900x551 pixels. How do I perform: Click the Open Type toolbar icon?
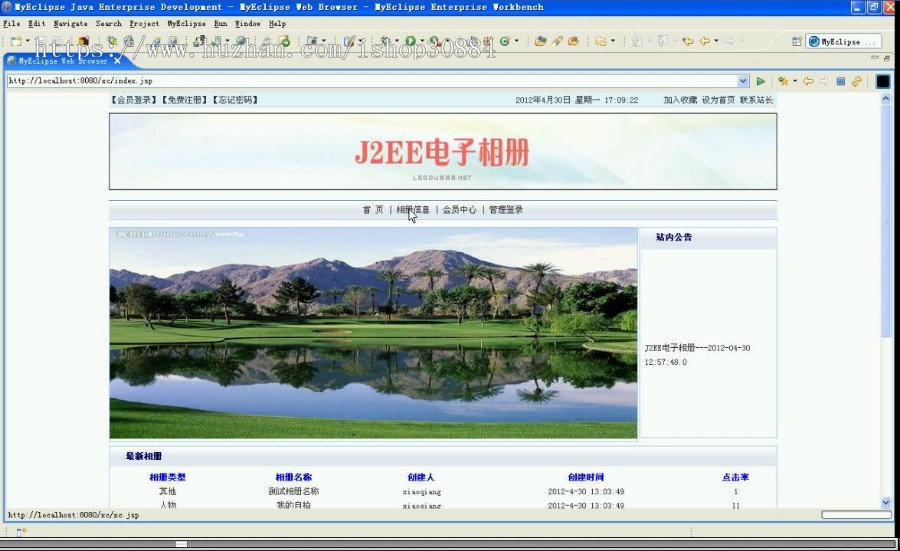point(540,41)
